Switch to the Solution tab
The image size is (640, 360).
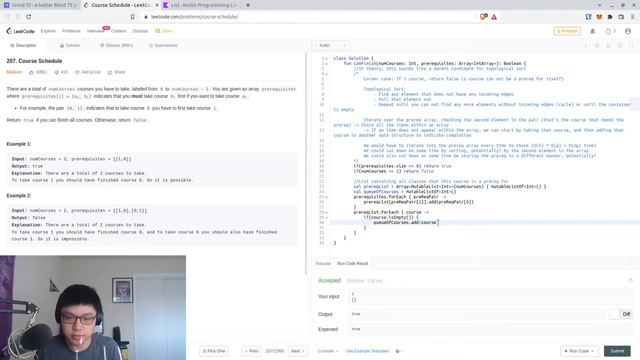[x=70, y=45]
